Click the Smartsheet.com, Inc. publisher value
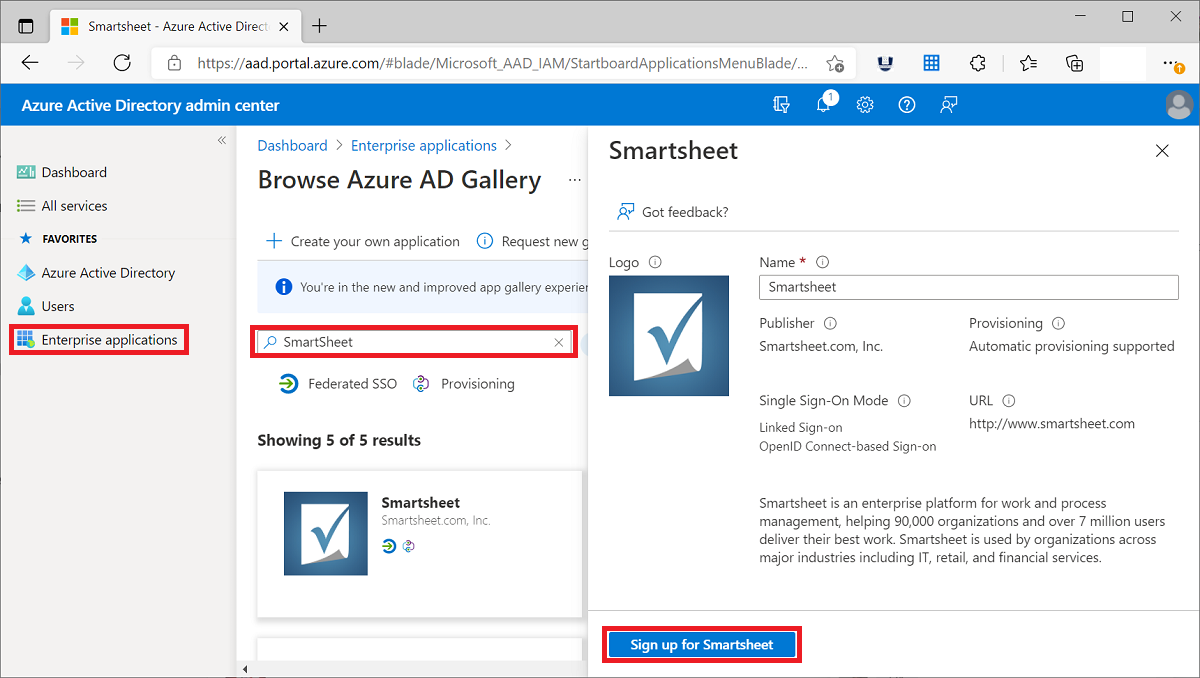1200x678 pixels. click(821, 346)
